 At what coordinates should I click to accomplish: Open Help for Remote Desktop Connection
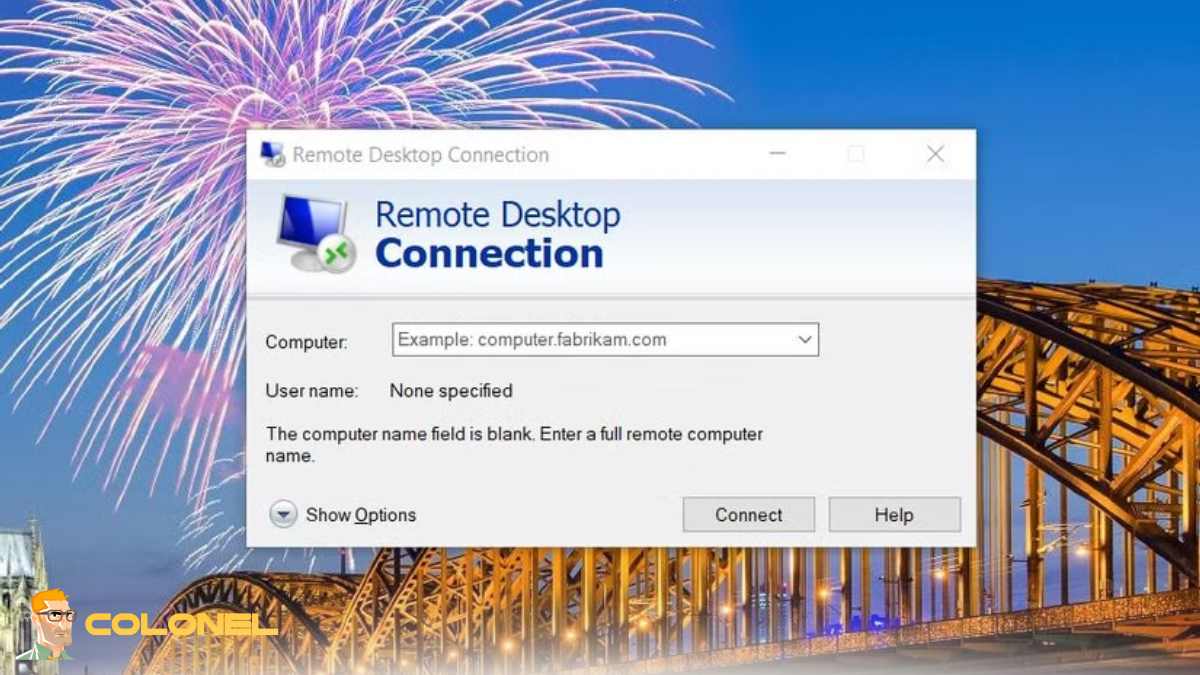pyautogui.click(x=894, y=514)
